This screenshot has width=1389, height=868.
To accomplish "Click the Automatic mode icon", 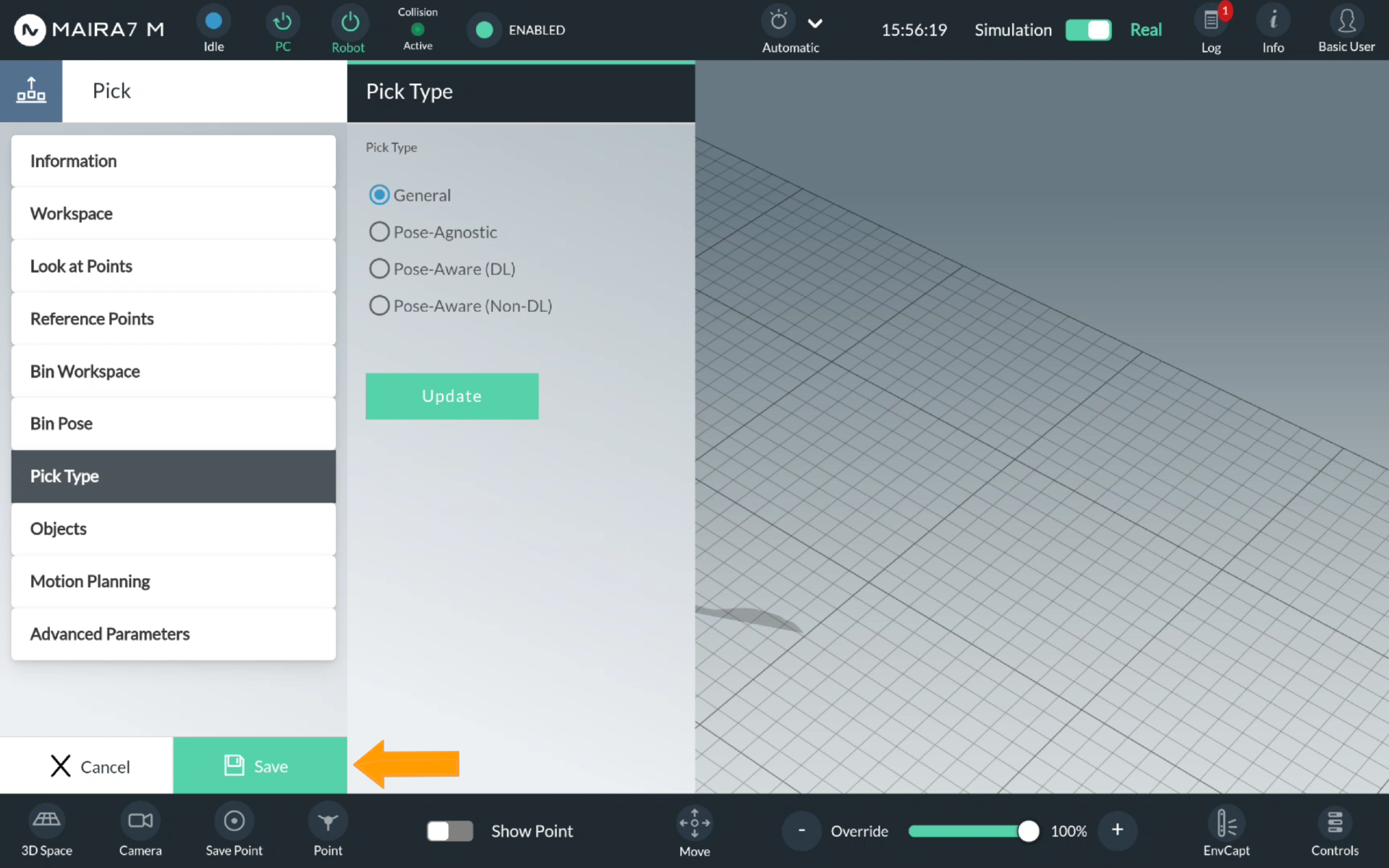I will point(778,20).
